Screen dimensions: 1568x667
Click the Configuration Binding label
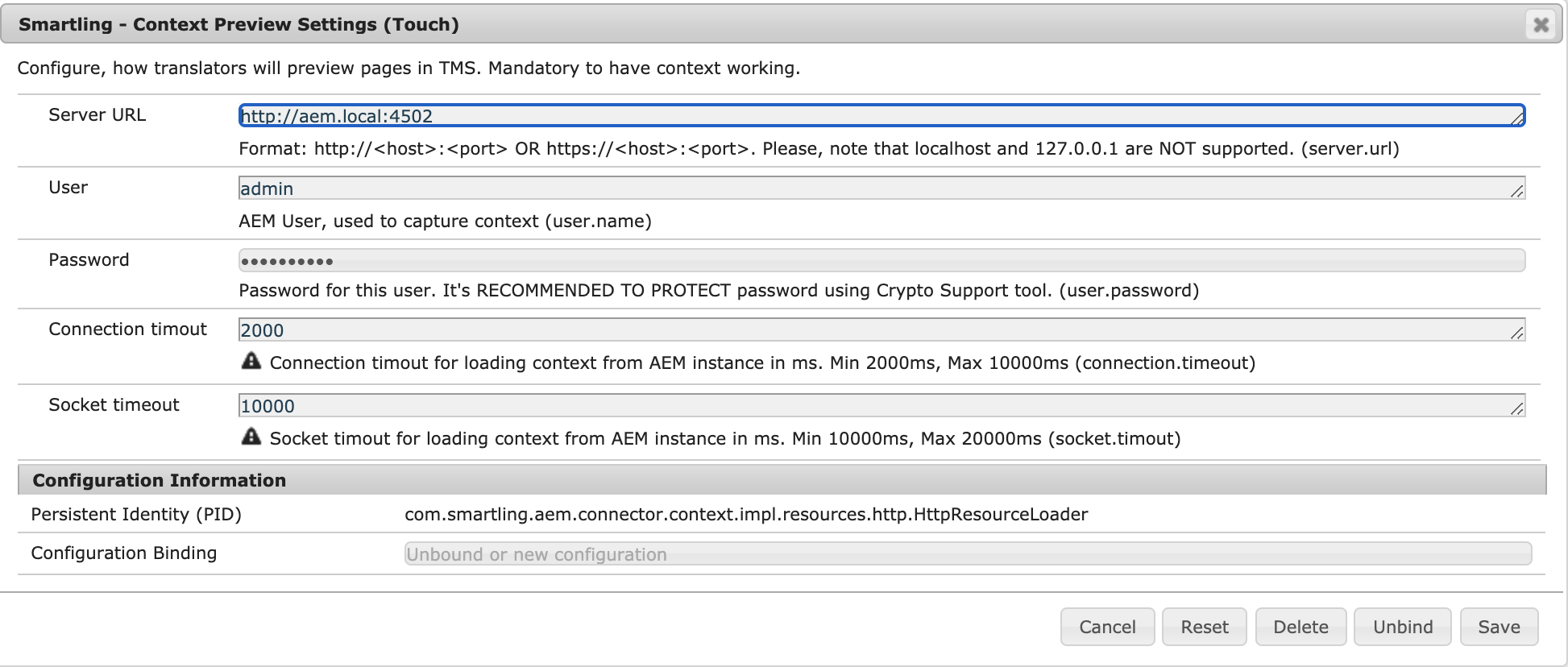[x=124, y=553]
